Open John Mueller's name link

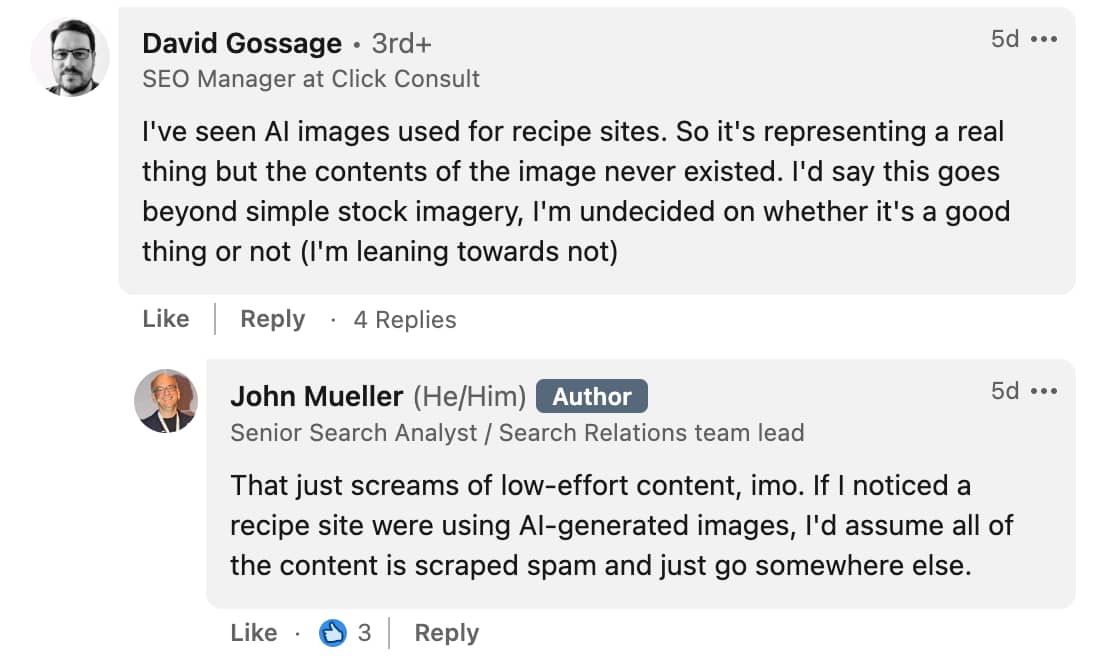317,396
